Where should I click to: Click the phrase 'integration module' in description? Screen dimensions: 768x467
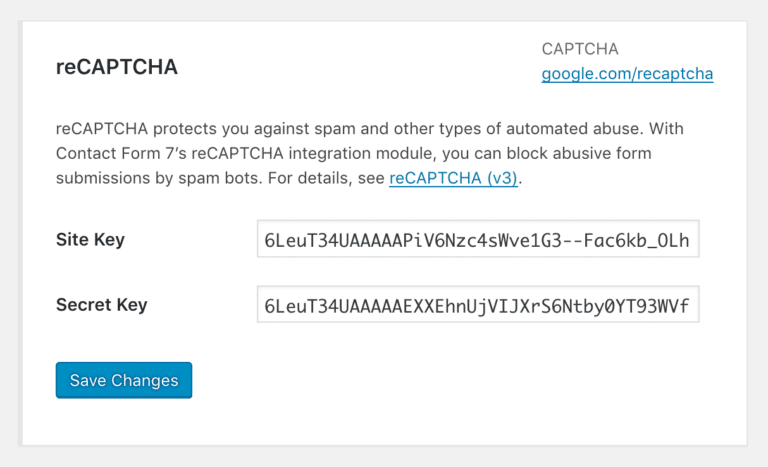coord(361,153)
